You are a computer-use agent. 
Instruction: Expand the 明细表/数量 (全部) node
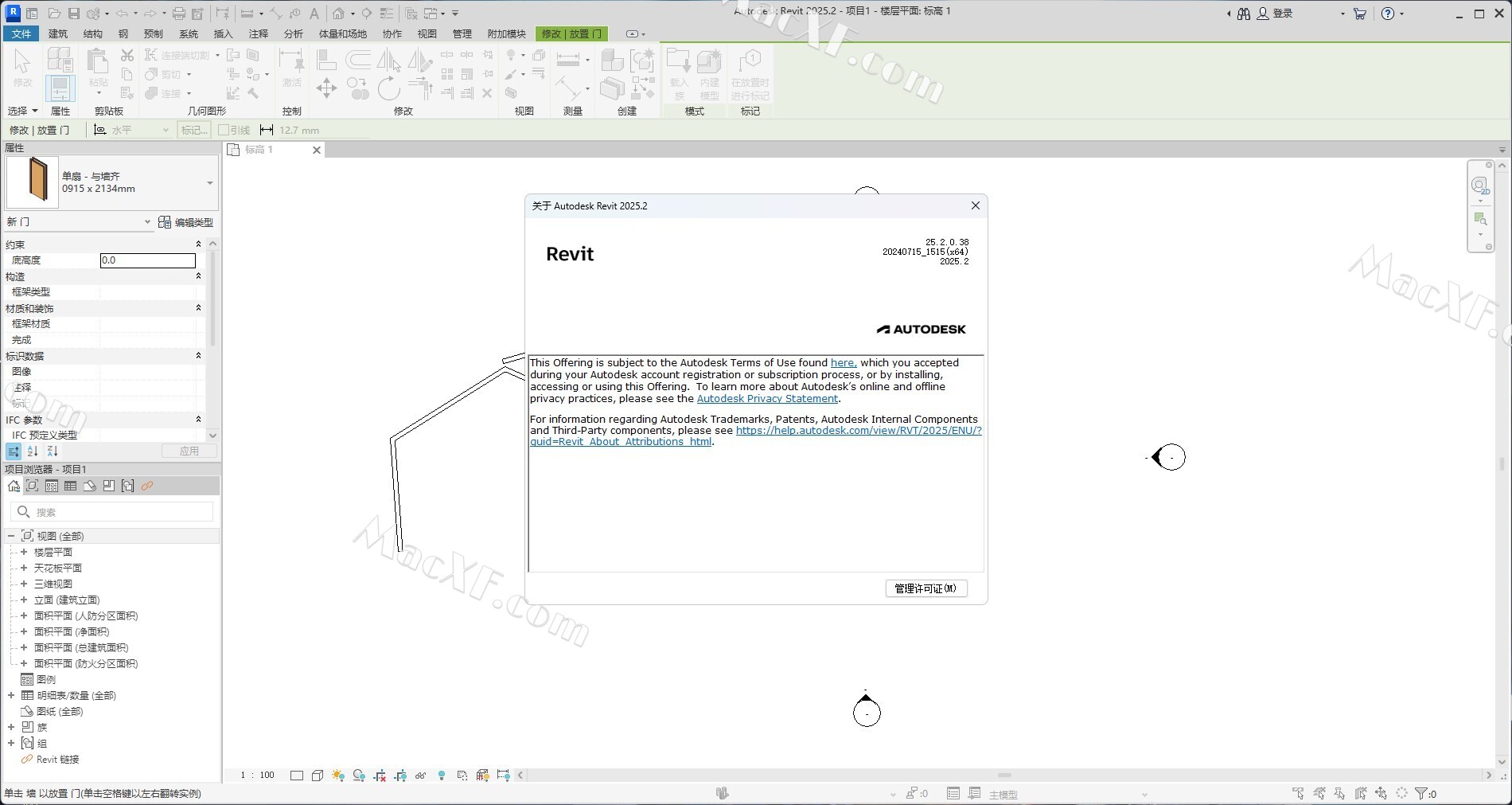click(11, 695)
